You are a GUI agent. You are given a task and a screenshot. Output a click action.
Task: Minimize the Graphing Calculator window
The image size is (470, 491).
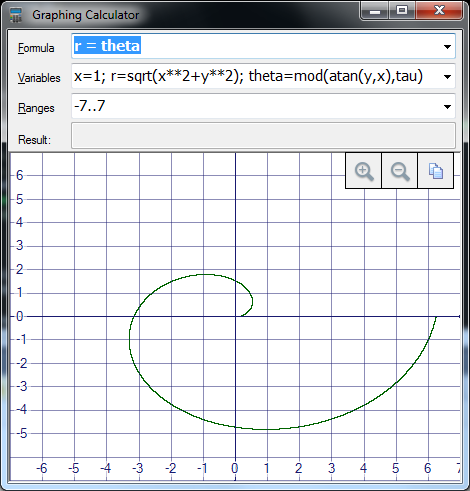point(375,11)
